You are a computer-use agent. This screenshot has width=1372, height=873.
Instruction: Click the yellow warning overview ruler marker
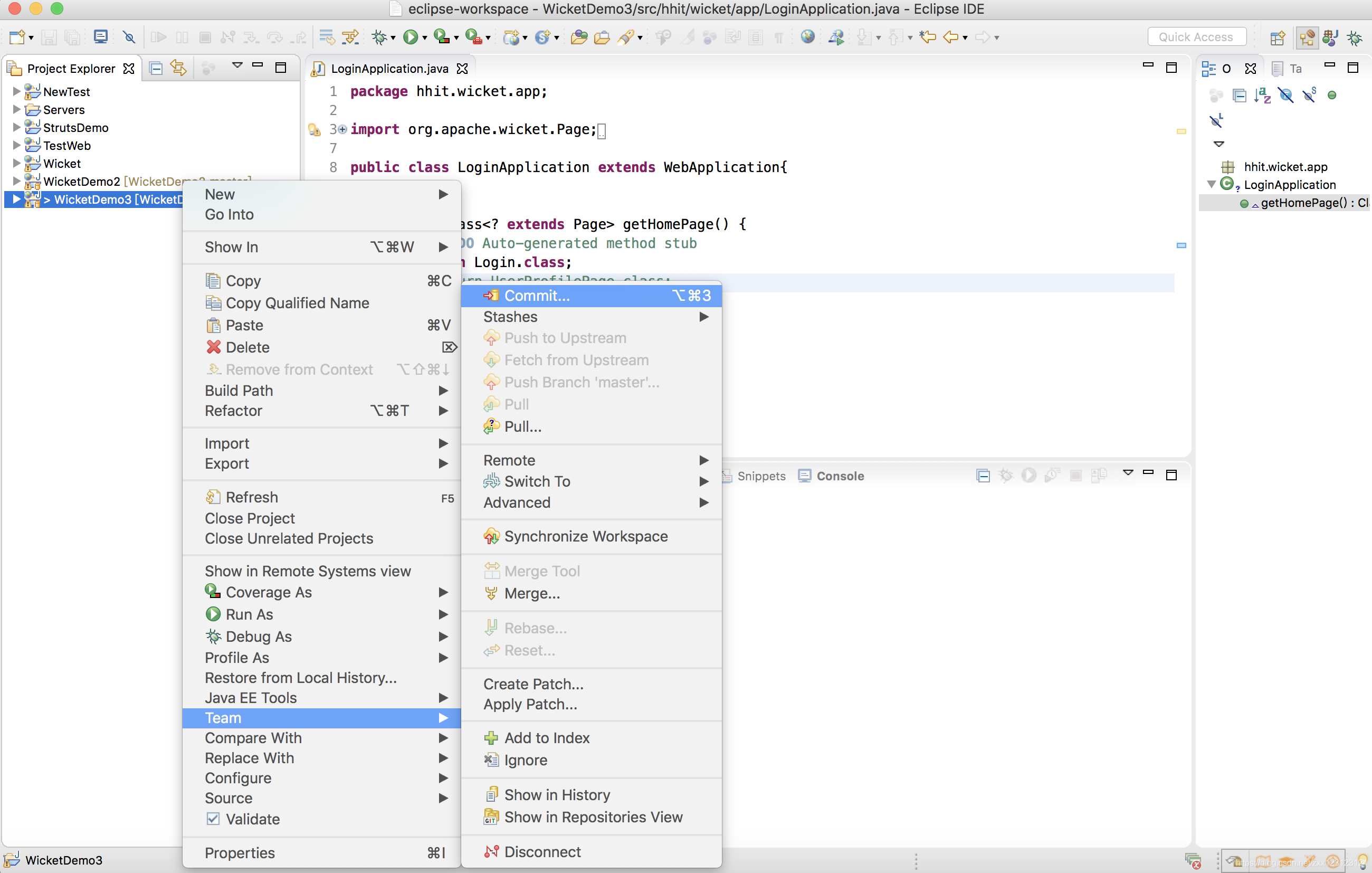(1181, 131)
